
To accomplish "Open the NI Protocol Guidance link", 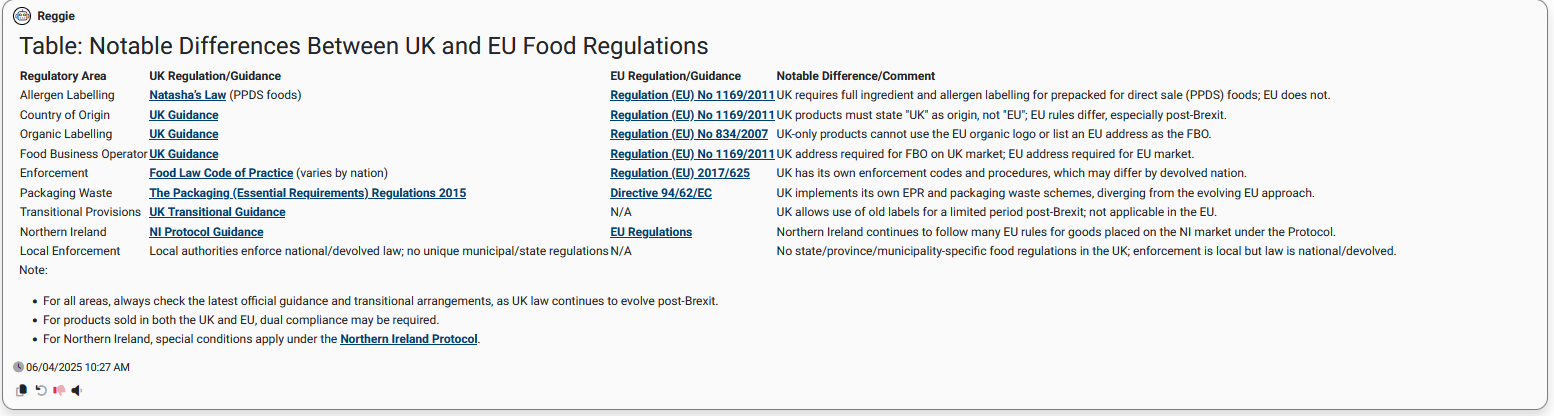I will tap(206, 232).
